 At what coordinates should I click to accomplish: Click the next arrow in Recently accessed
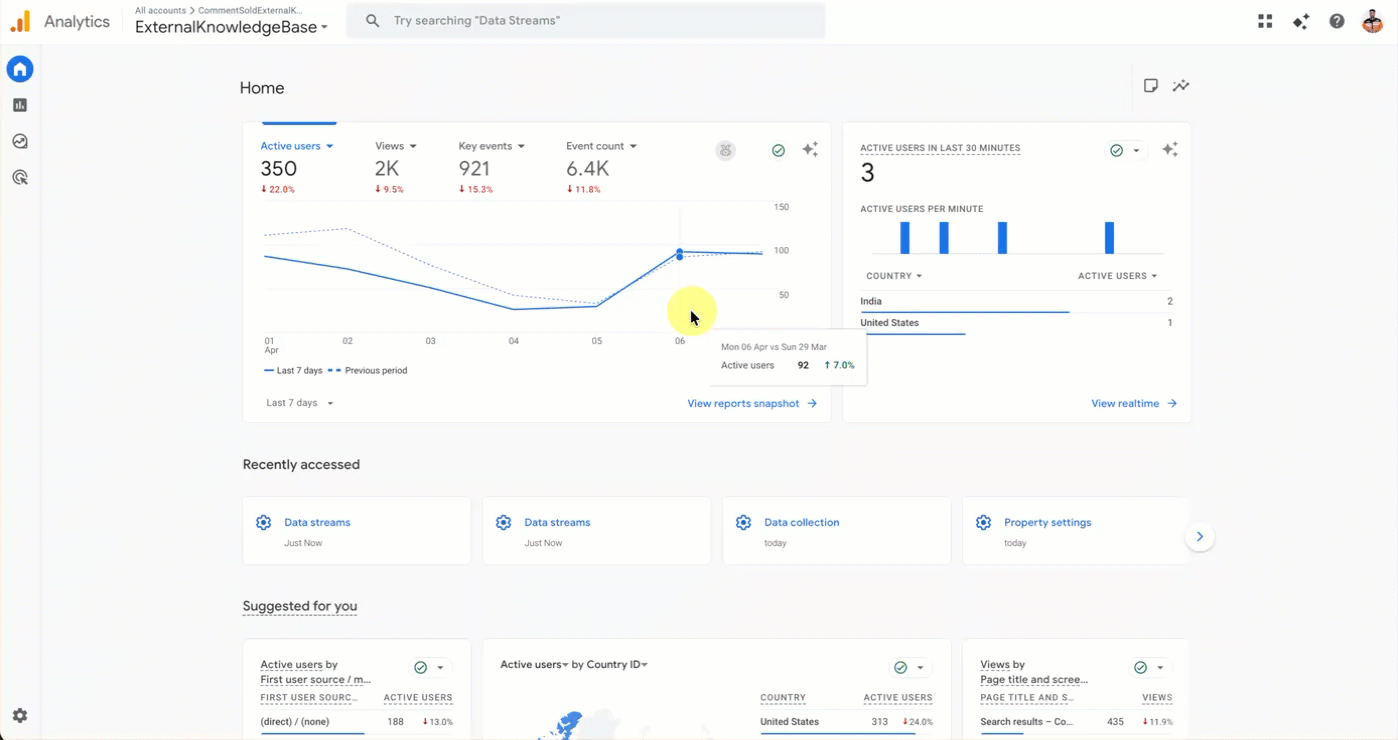point(1199,537)
